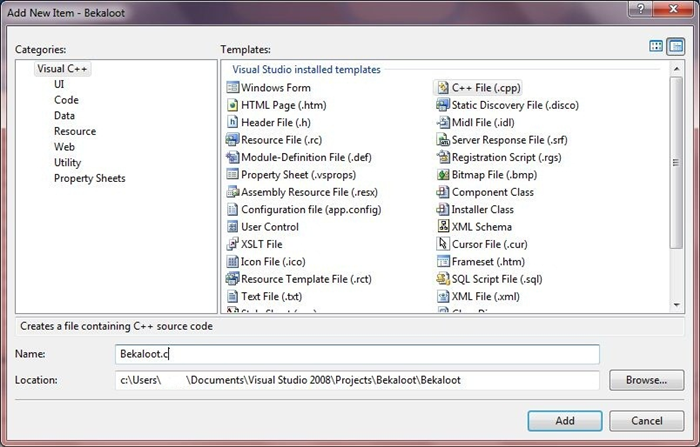The image size is (700, 447).
Task: Click the templates list scroll up arrow
Action: [x=676, y=69]
